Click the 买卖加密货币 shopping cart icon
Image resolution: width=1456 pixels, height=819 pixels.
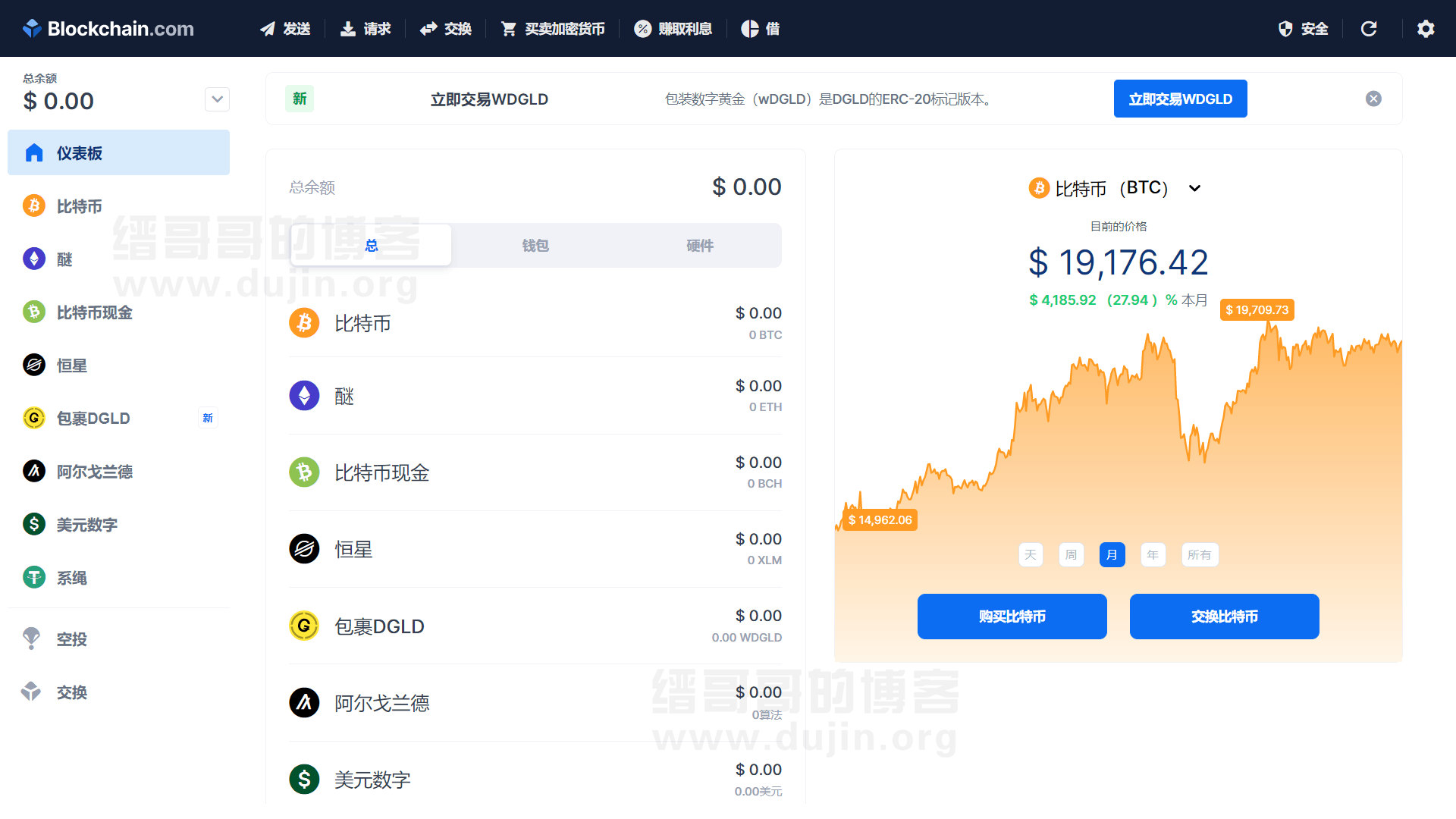(509, 29)
